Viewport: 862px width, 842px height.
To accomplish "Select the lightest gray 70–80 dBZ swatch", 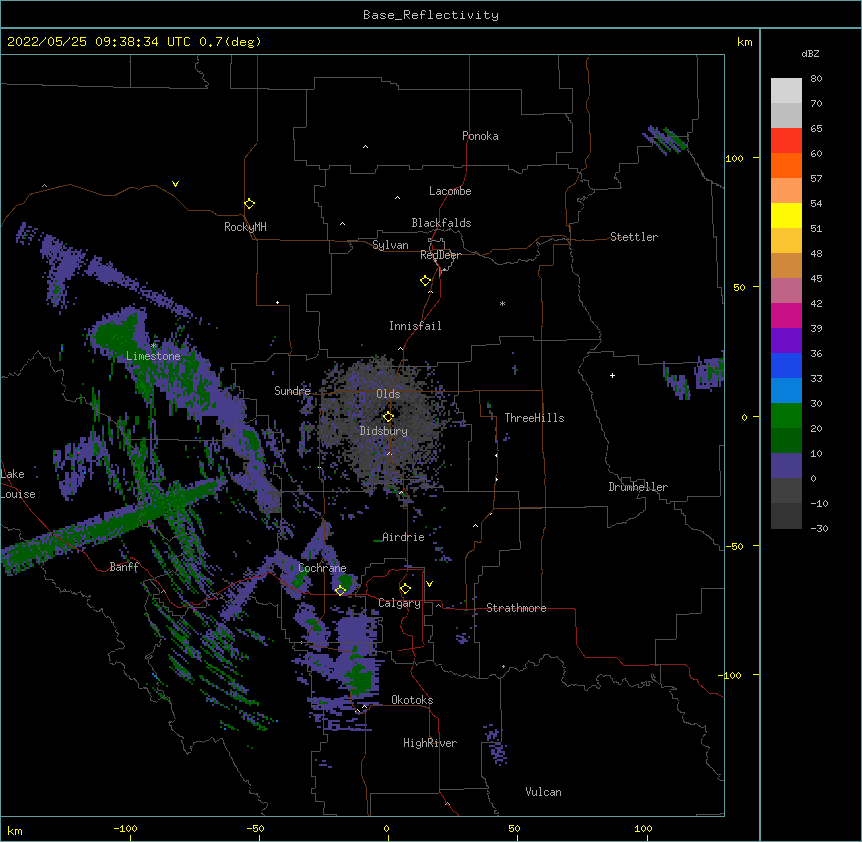I will pyautogui.click(x=786, y=90).
